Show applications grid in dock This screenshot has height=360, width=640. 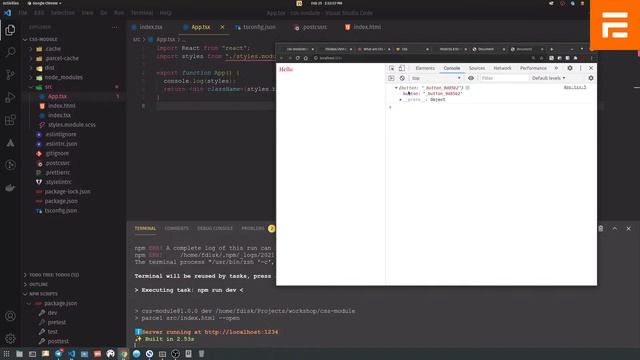point(6,354)
